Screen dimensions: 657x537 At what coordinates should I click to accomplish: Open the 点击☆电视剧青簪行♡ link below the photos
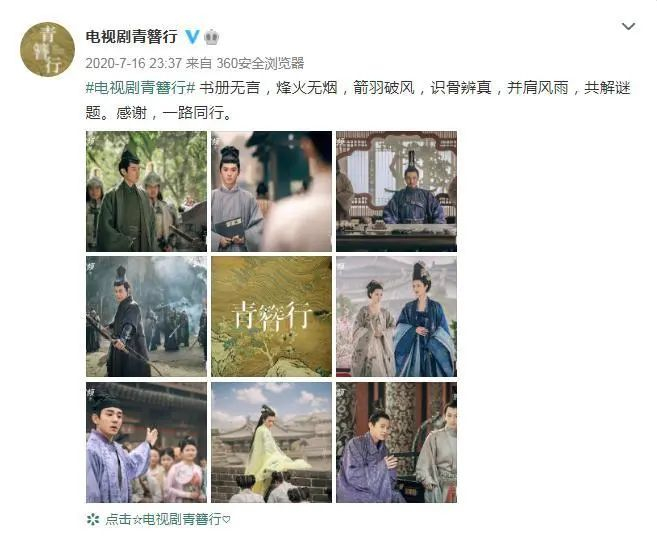pyautogui.click(x=168, y=520)
